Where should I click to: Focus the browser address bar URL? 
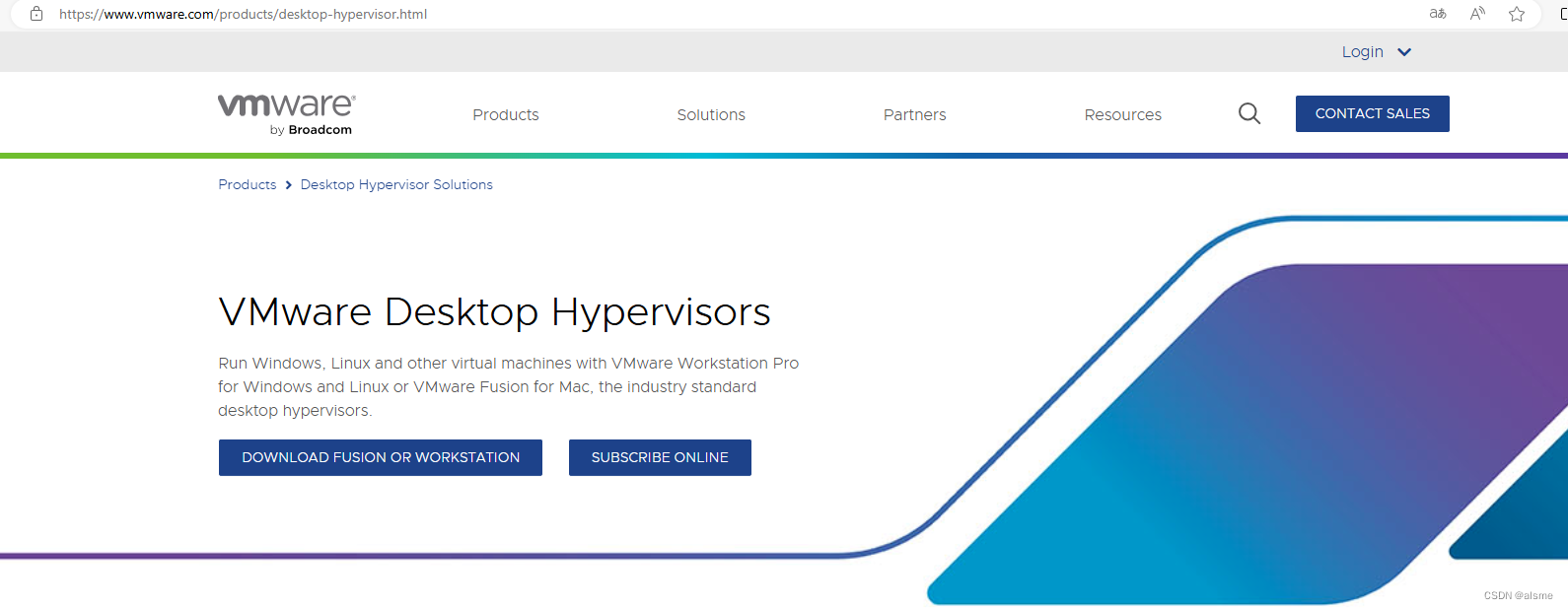(x=244, y=14)
